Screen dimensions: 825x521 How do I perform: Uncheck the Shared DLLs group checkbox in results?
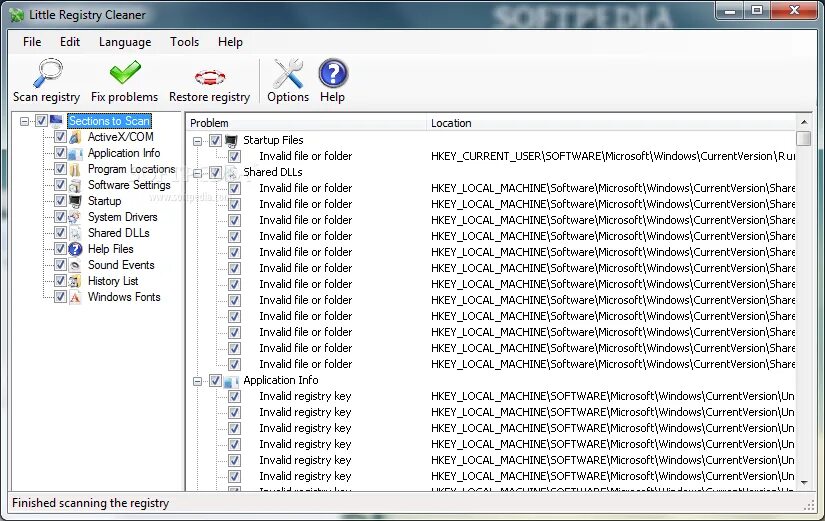pyautogui.click(x=215, y=173)
